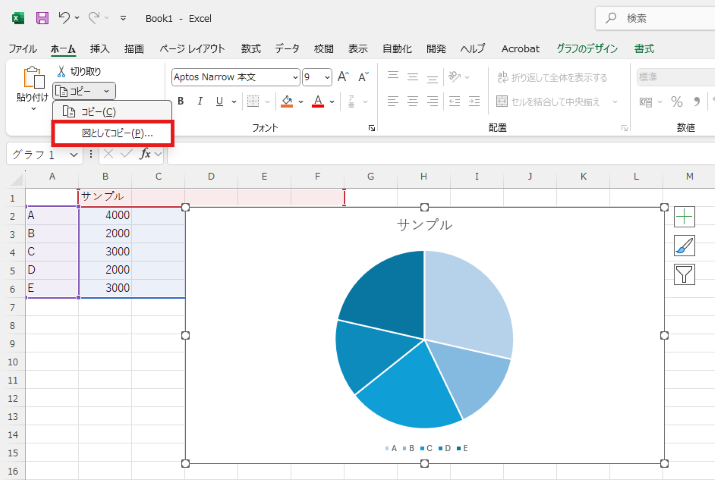Click column header H
Screen dimensions: 715x480
[x=424, y=176]
